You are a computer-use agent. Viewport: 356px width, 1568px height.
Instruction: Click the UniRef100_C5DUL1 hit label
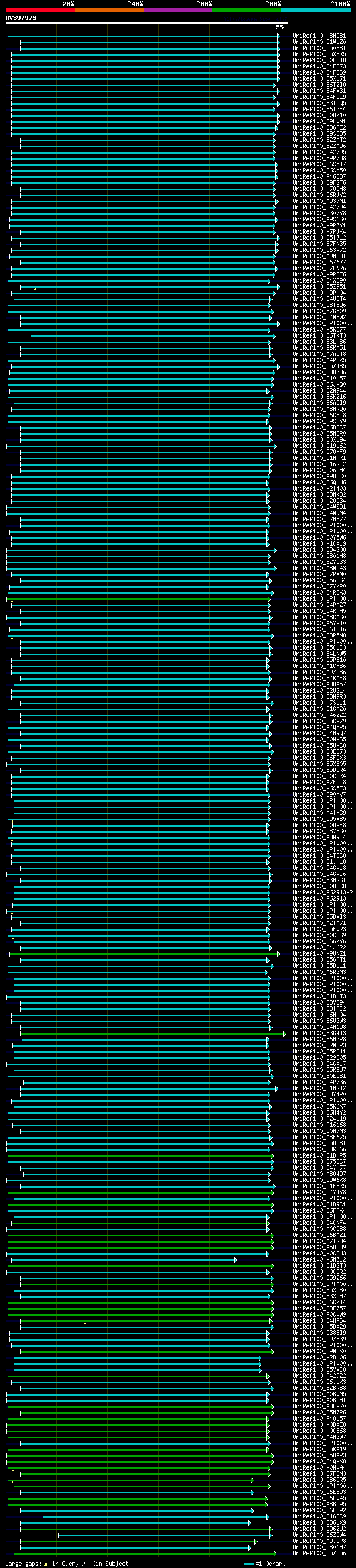pyautogui.click(x=319, y=966)
